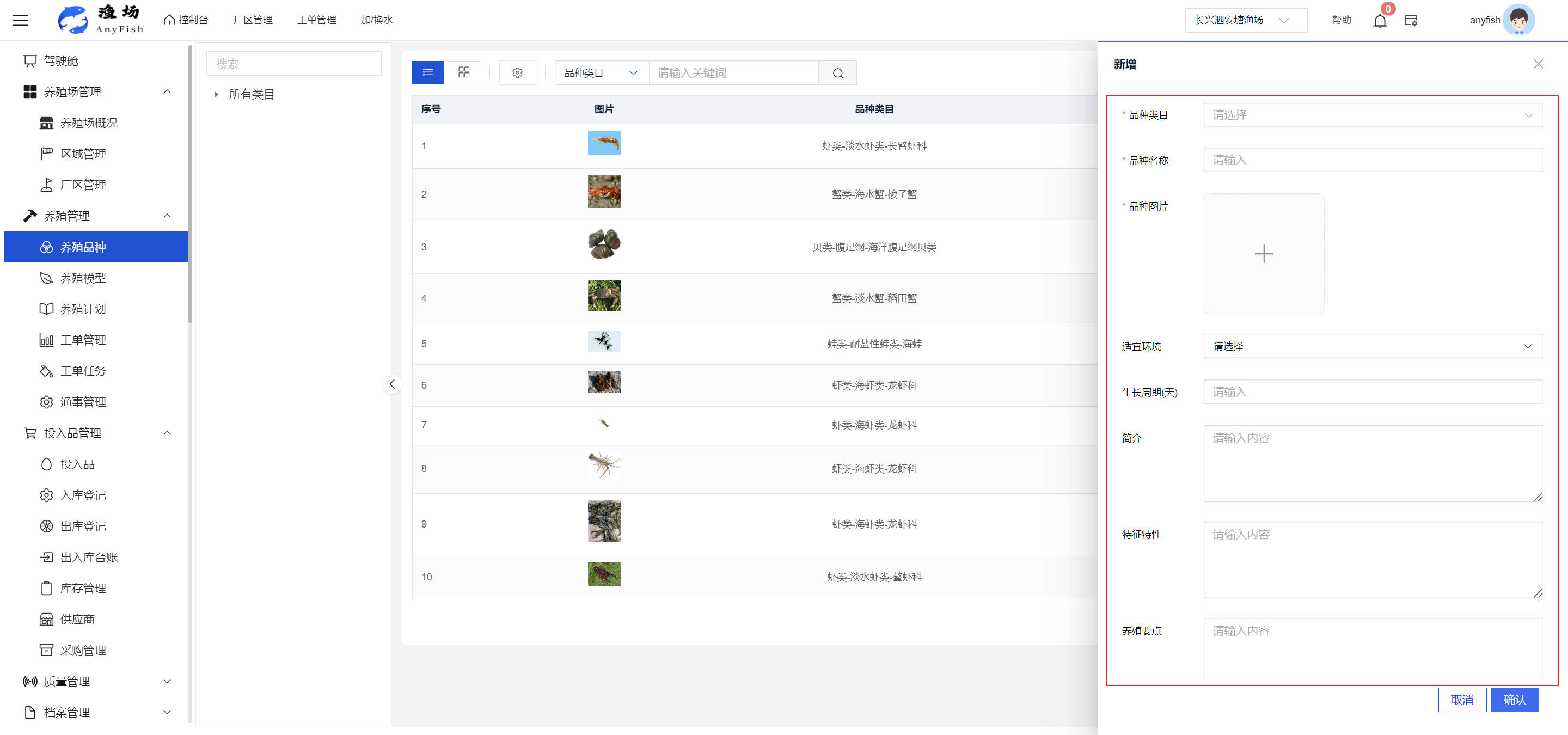Click the plus to upload species image
Viewport: 1568px width, 735px height.
coord(1263,254)
